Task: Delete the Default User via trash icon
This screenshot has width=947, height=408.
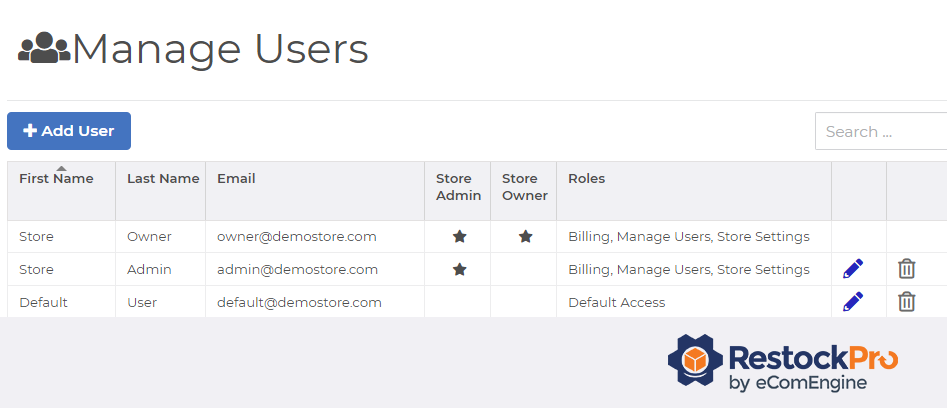Action: pyautogui.click(x=906, y=302)
